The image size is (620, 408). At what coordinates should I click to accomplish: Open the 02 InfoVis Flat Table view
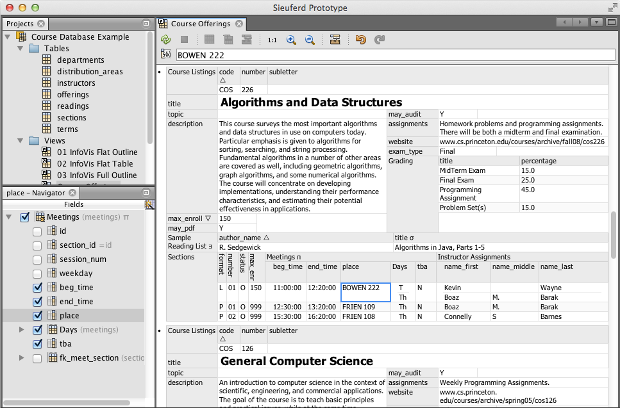point(96,163)
